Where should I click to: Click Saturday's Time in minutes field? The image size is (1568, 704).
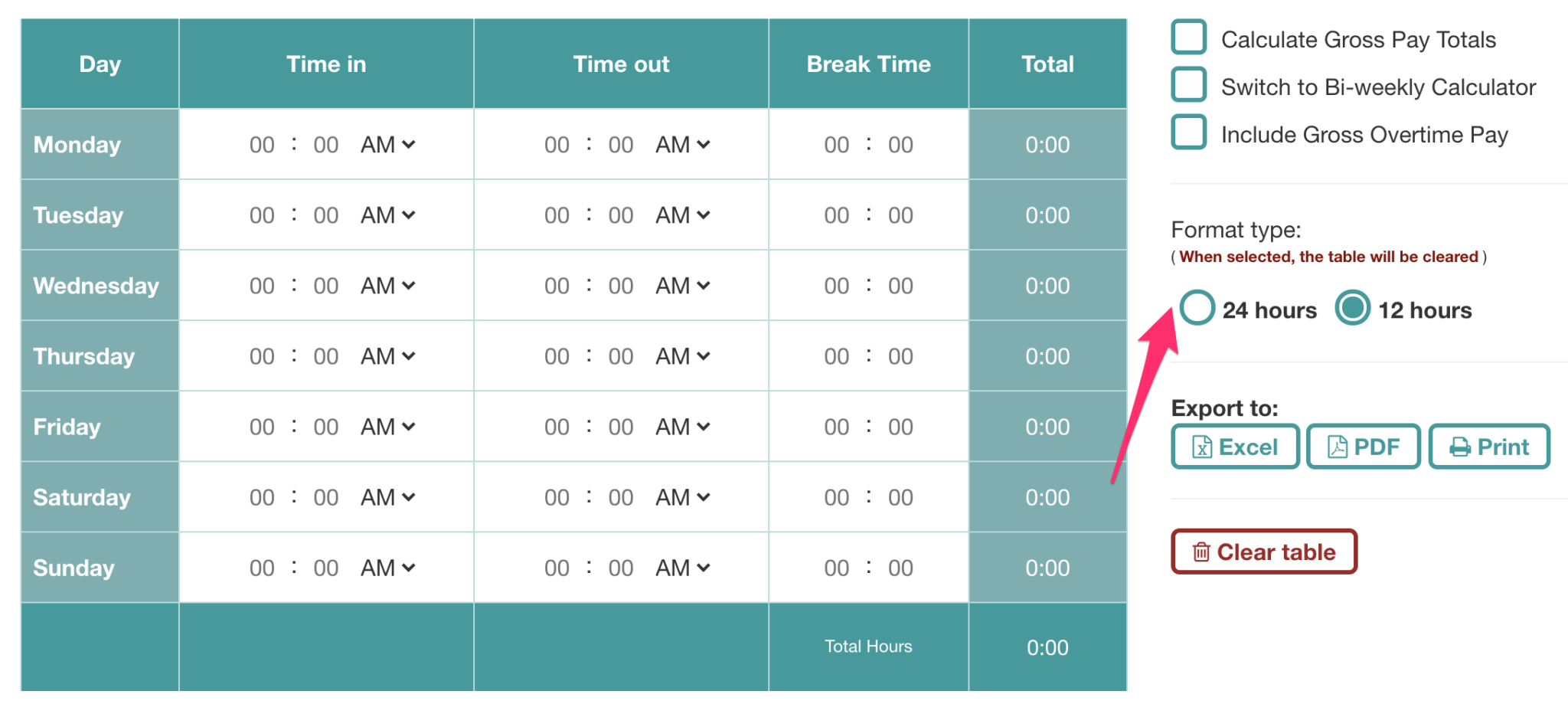pyautogui.click(x=325, y=496)
